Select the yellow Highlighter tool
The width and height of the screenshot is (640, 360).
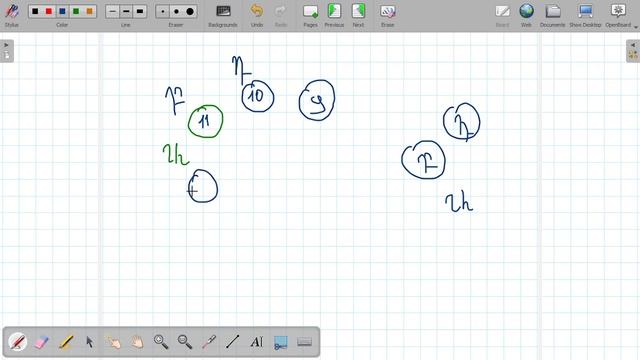tap(66, 342)
